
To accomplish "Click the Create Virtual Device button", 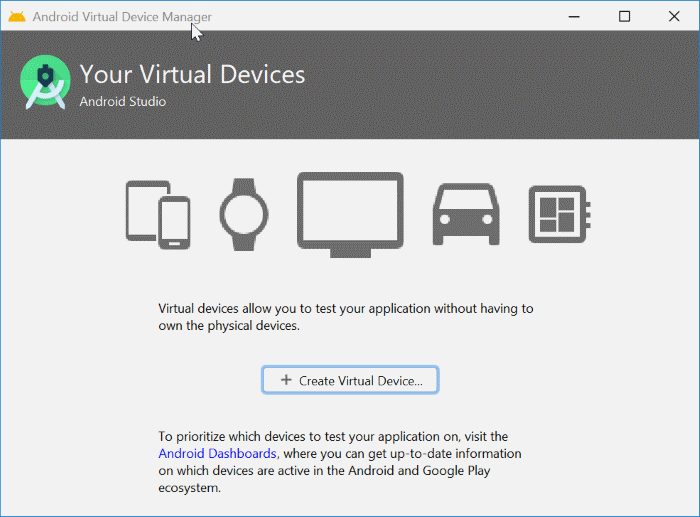I will (x=350, y=380).
